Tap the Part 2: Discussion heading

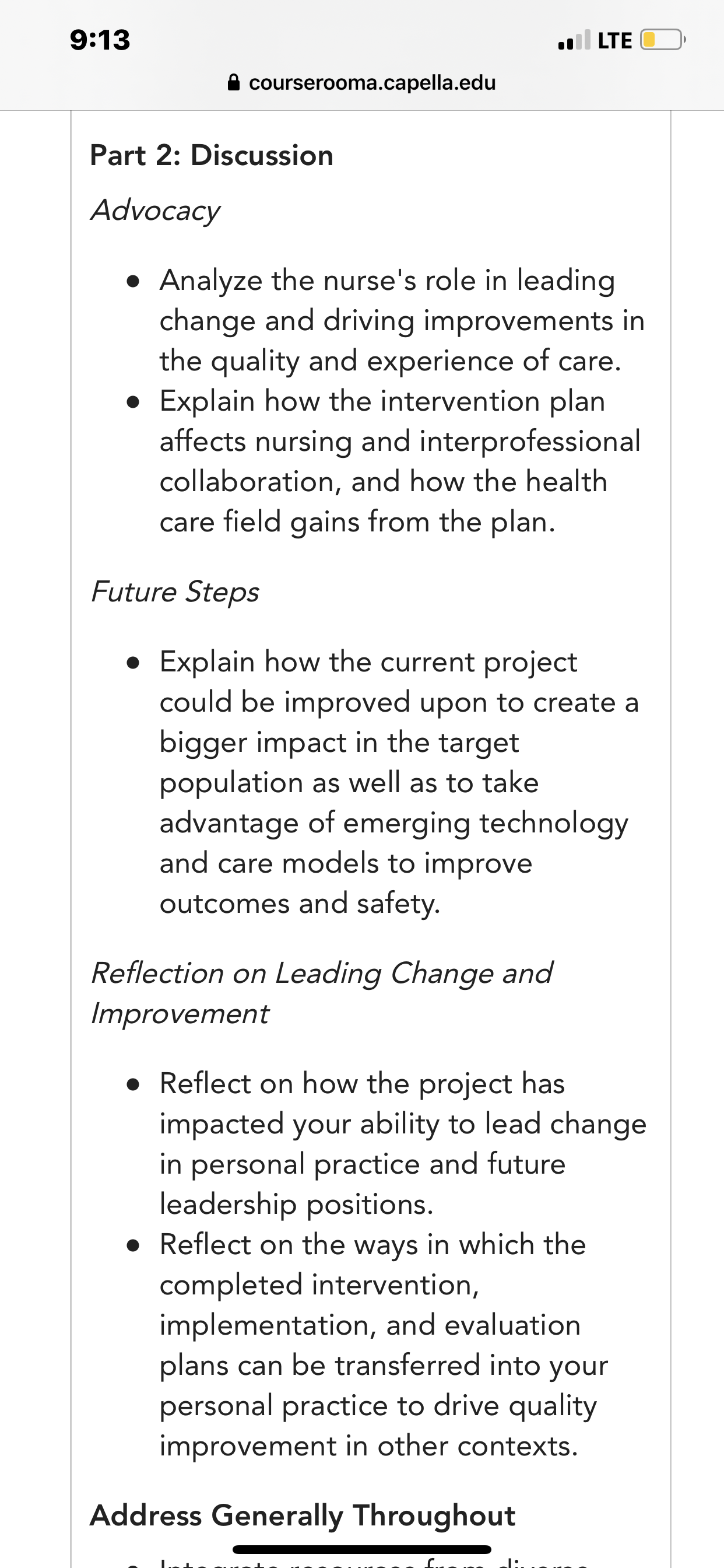(212, 155)
